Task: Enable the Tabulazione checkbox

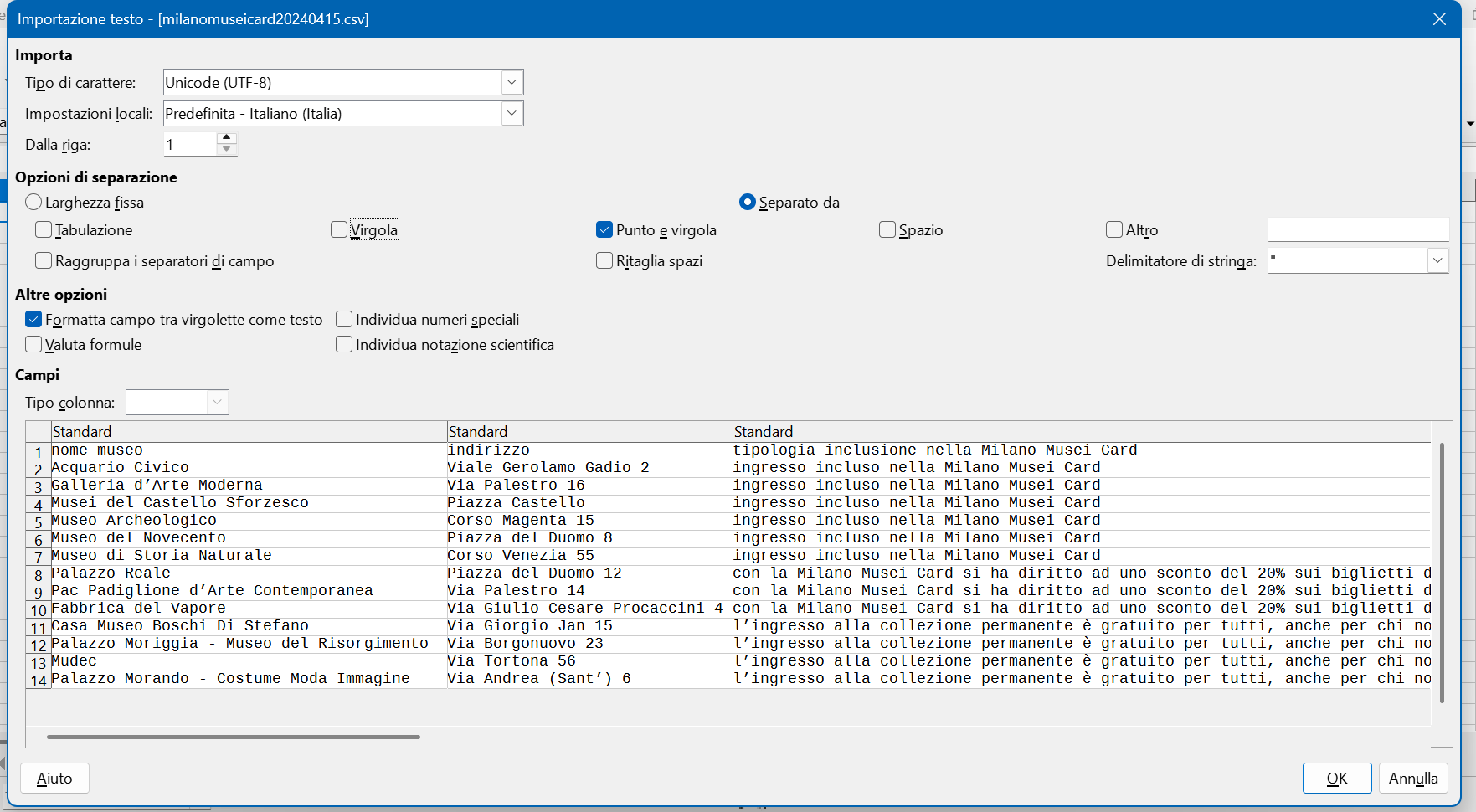Action: (x=44, y=229)
